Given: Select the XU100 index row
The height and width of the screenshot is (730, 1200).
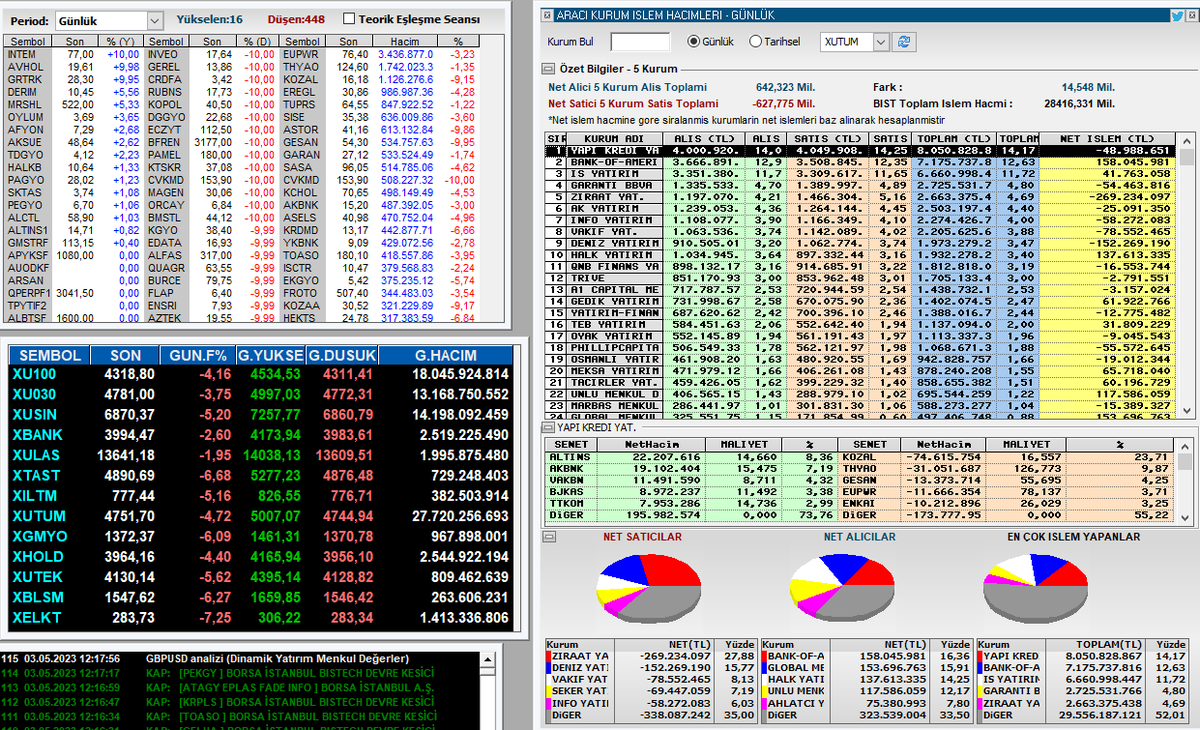Looking at the screenshot, I should point(261,373).
